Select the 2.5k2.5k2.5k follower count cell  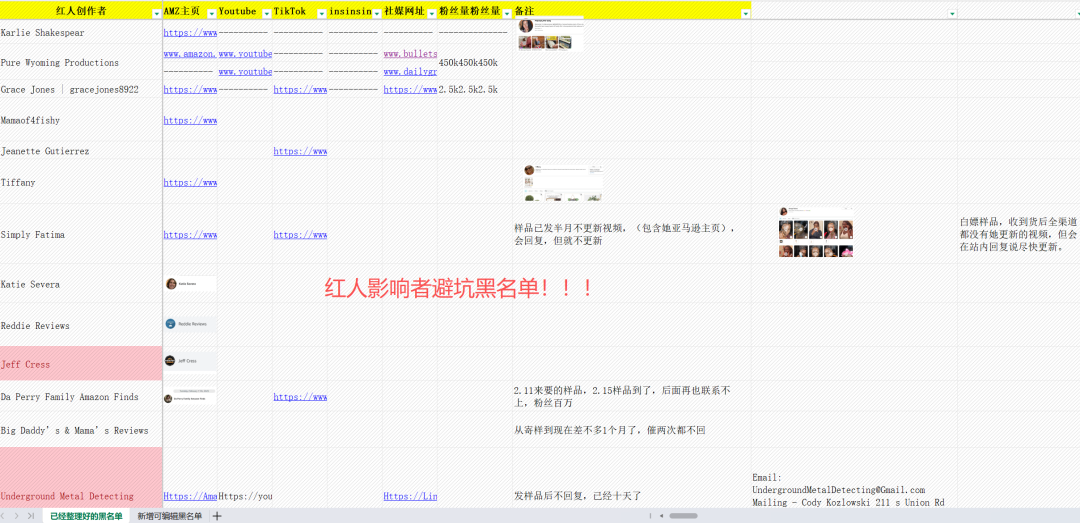click(475, 90)
